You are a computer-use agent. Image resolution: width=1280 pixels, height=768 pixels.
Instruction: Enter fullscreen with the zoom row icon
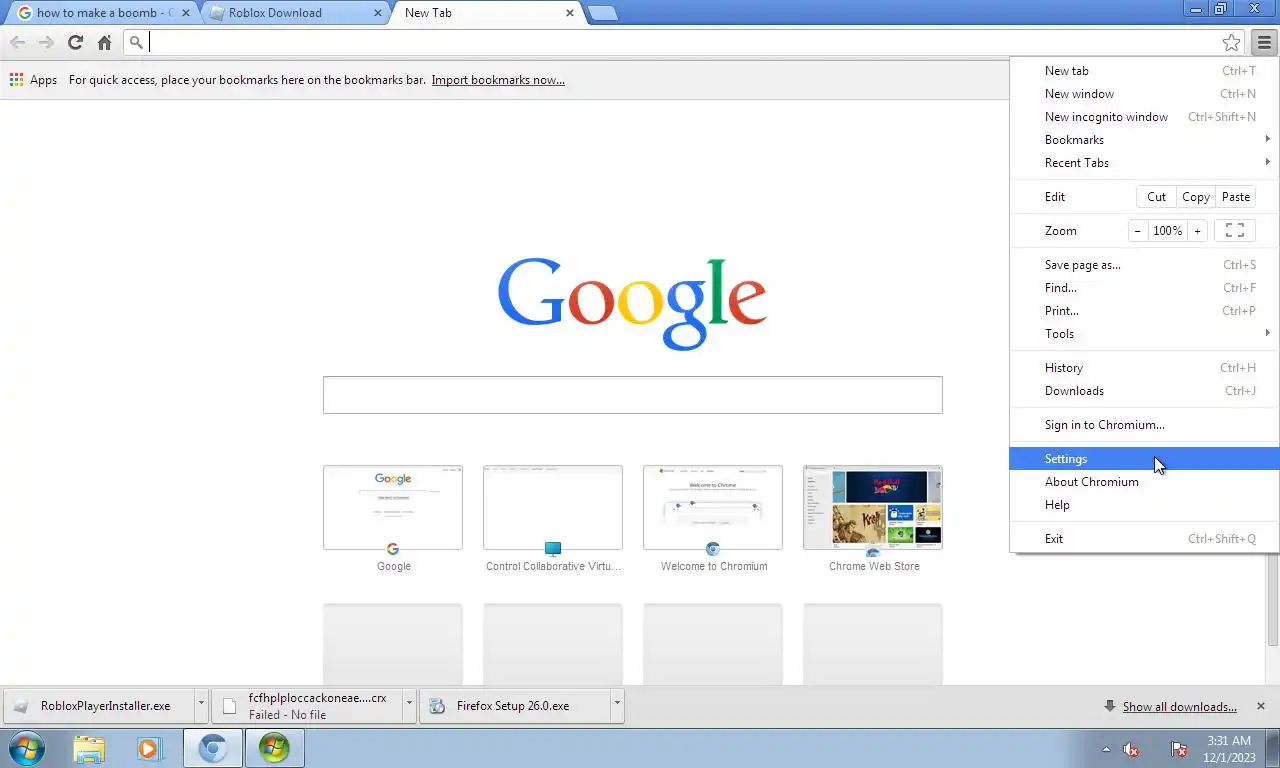tap(1235, 231)
